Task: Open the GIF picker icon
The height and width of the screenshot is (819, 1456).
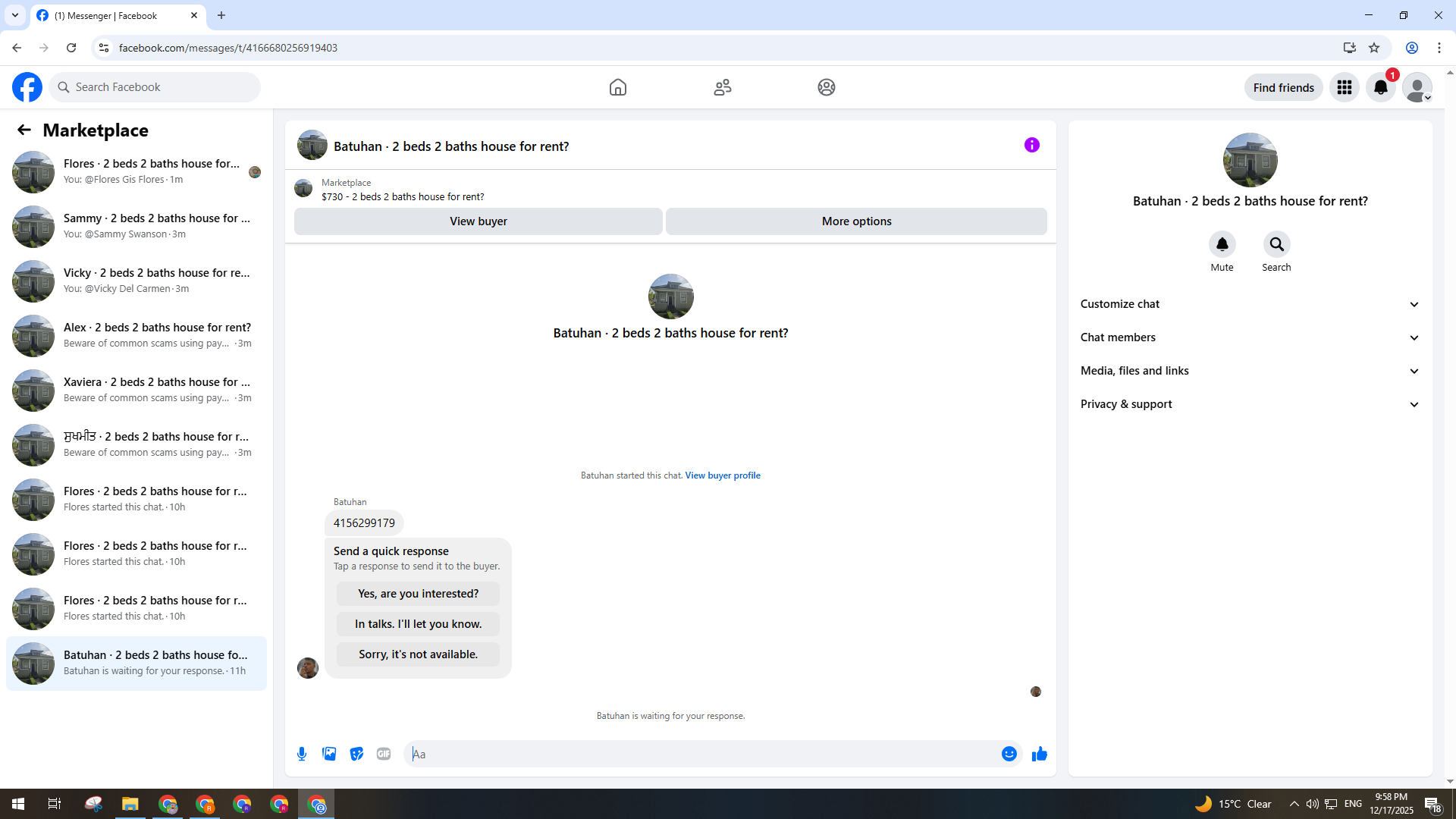Action: pyautogui.click(x=384, y=754)
